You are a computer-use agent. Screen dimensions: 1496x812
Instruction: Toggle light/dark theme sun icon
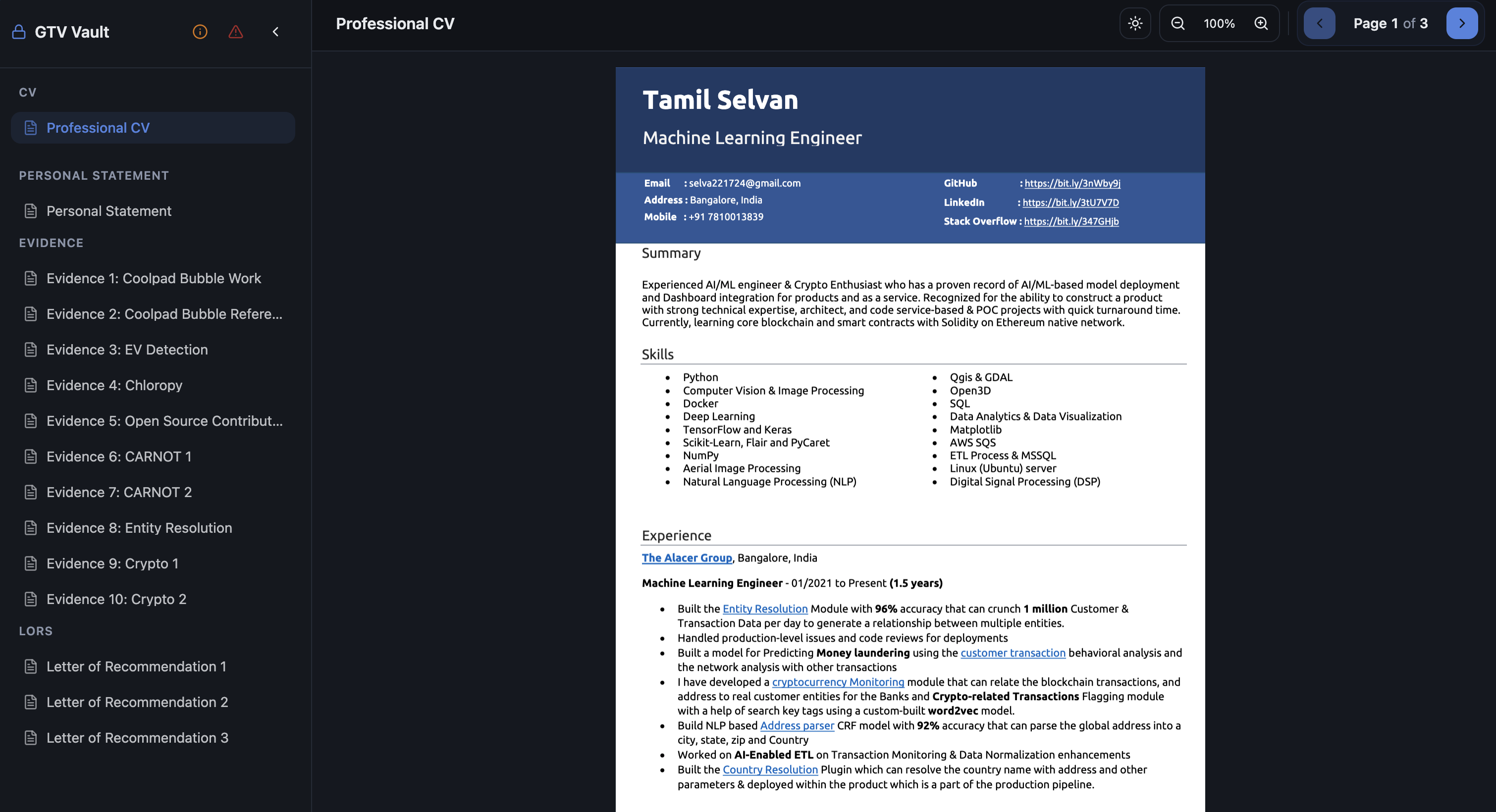[1135, 23]
